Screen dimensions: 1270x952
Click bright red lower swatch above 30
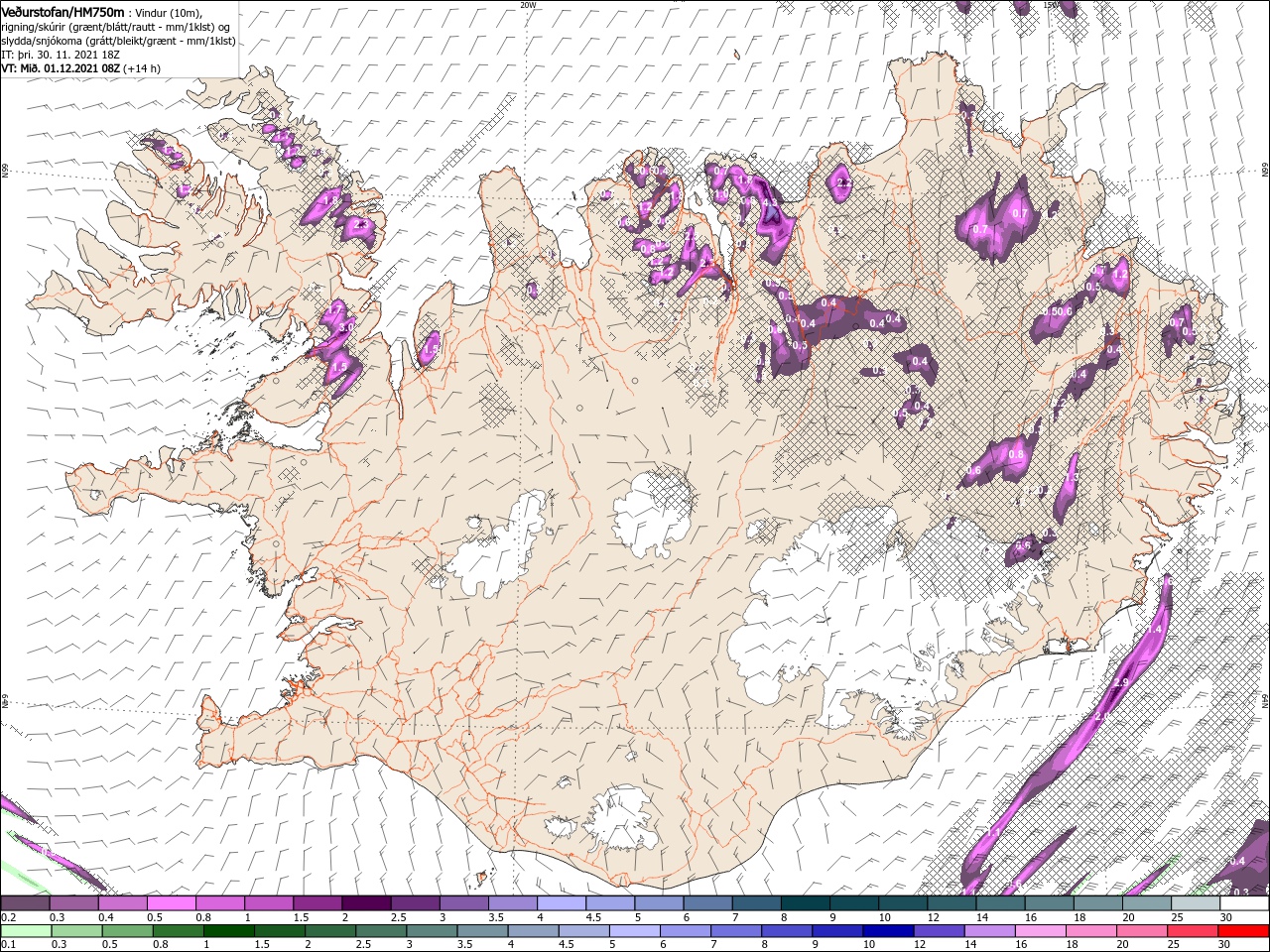tap(1243, 931)
